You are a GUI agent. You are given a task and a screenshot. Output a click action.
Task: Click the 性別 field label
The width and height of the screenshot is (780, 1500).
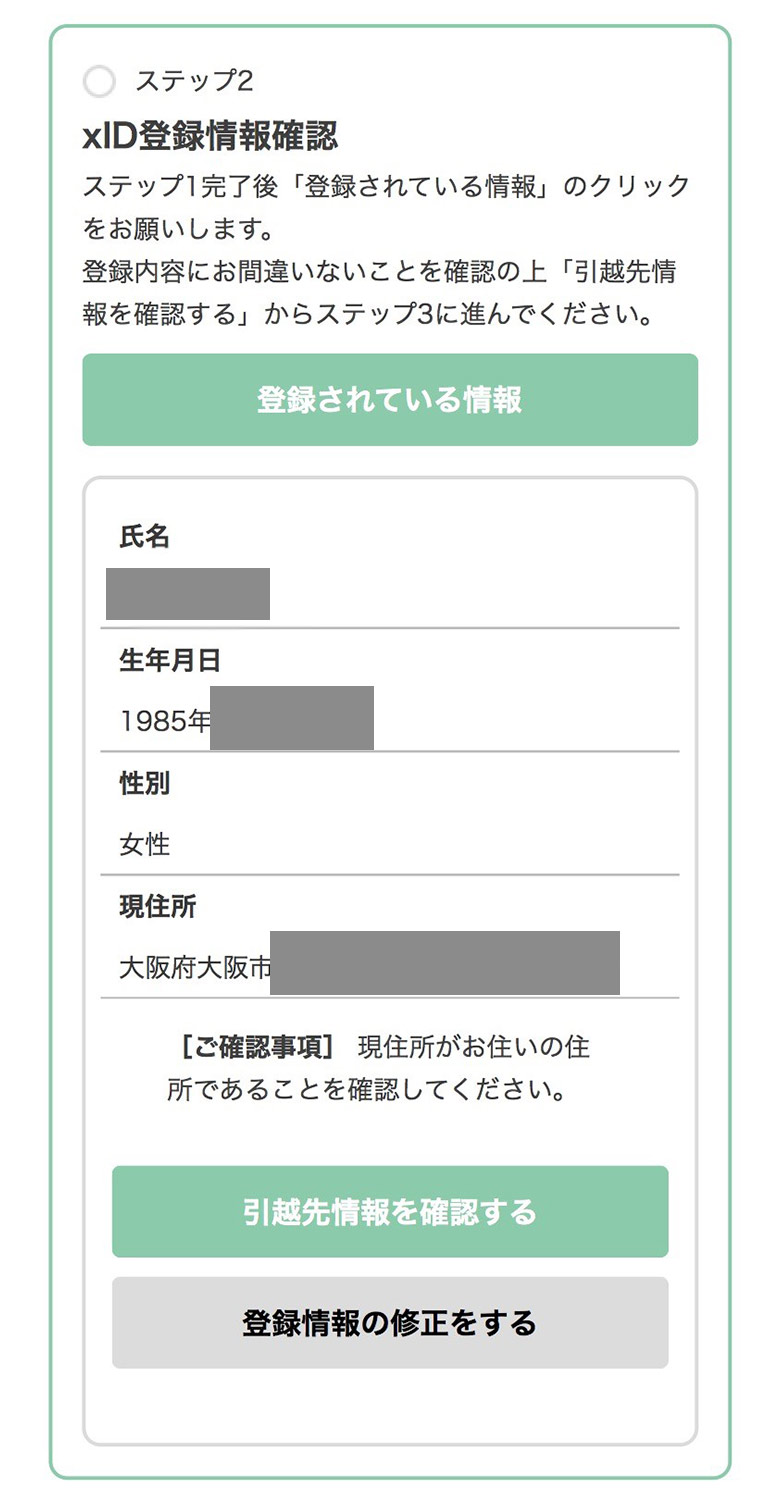[x=145, y=783]
